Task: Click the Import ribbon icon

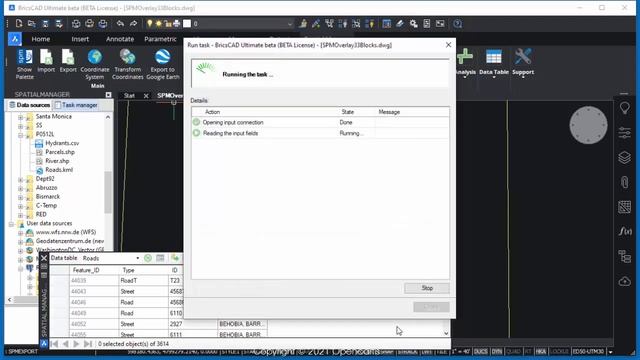Action: [46, 61]
